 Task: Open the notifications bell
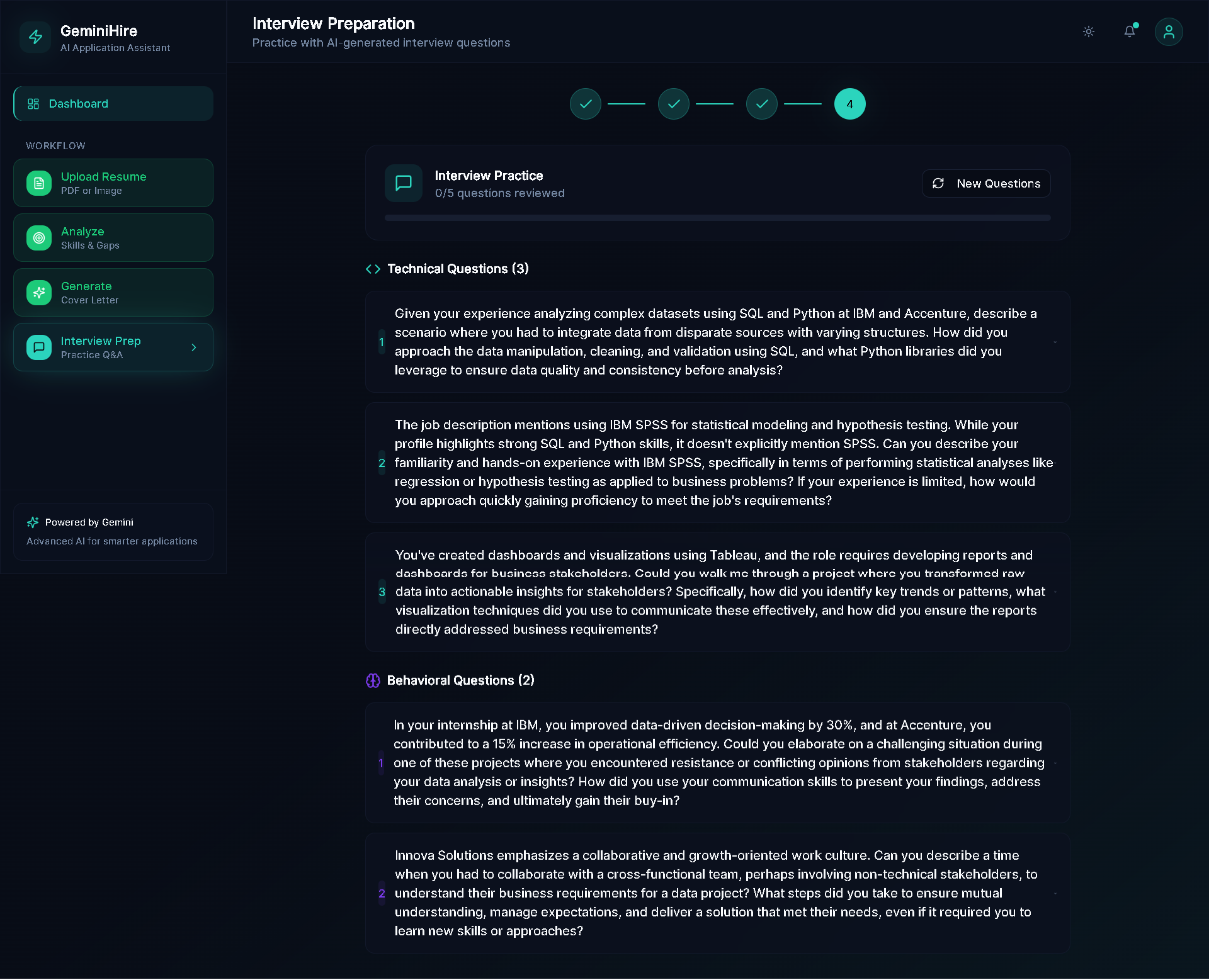1130,31
